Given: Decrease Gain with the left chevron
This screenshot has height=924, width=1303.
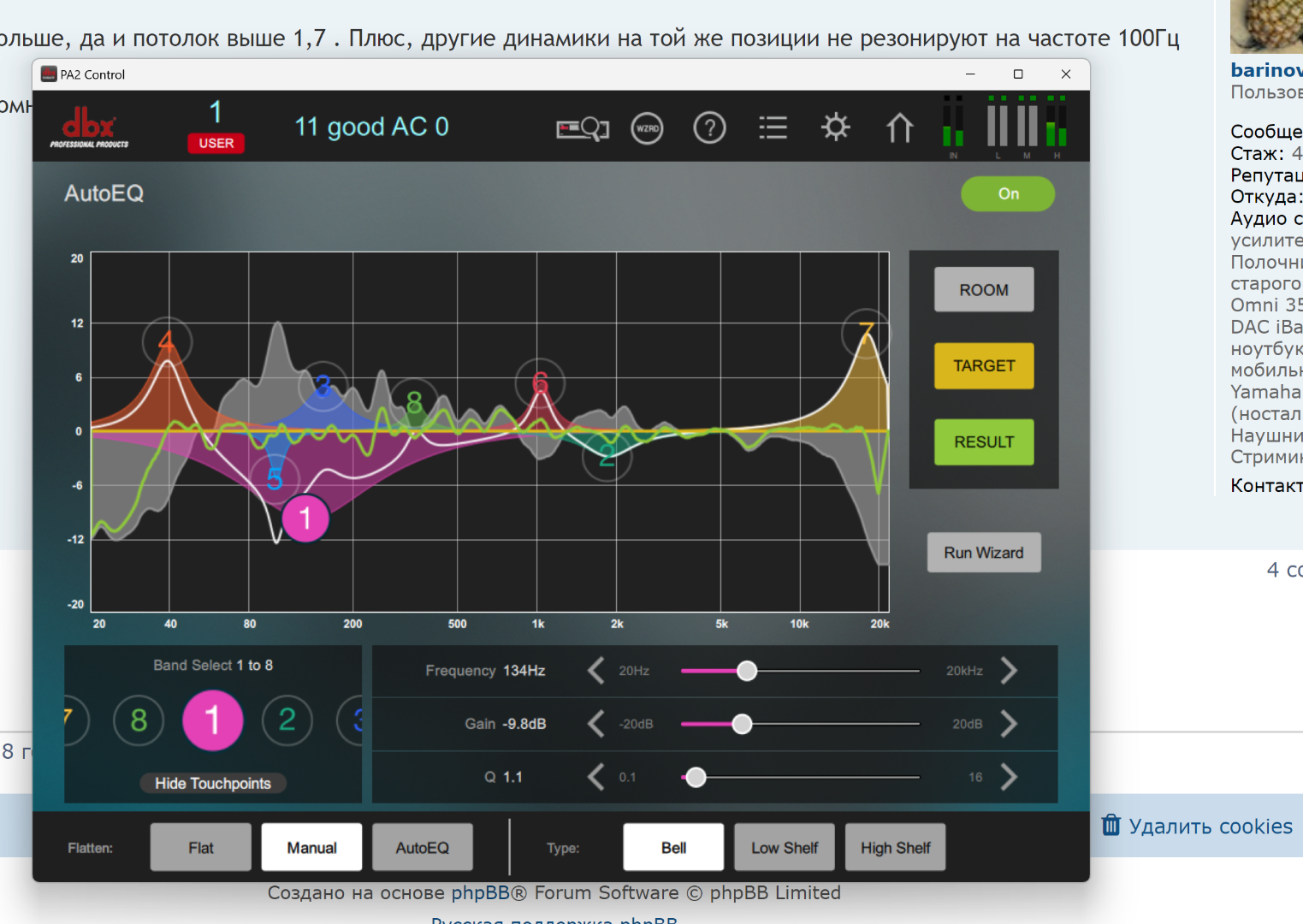Looking at the screenshot, I should pos(596,724).
